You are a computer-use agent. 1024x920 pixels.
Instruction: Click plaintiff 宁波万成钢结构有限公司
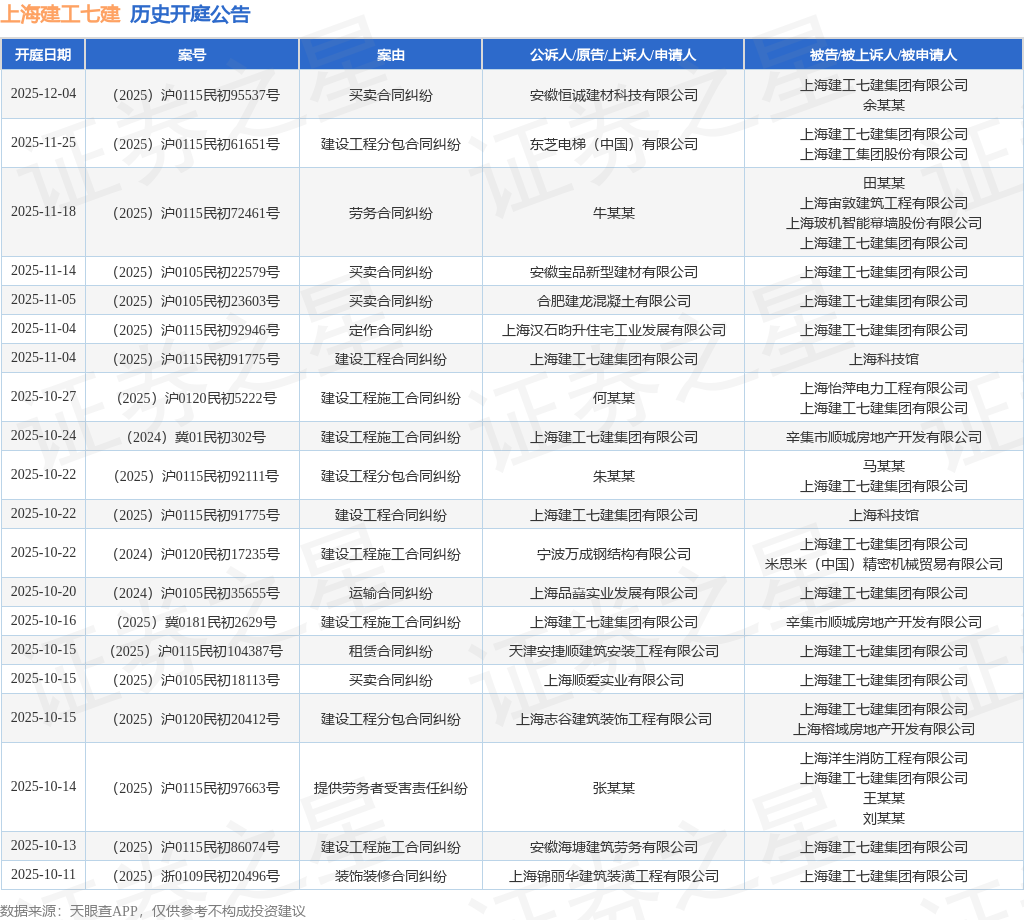click(613, 553)
